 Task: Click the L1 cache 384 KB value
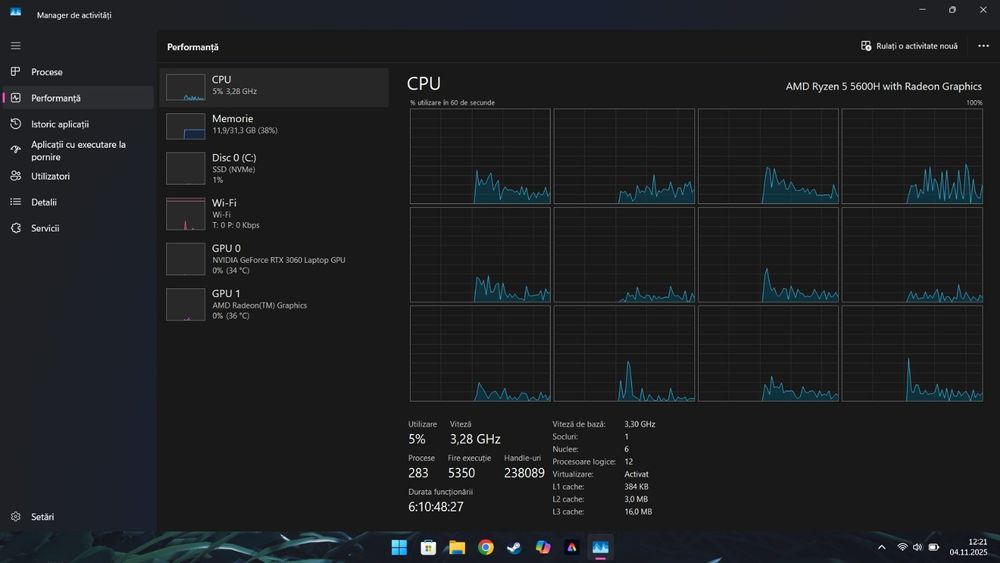pos(636,486)
